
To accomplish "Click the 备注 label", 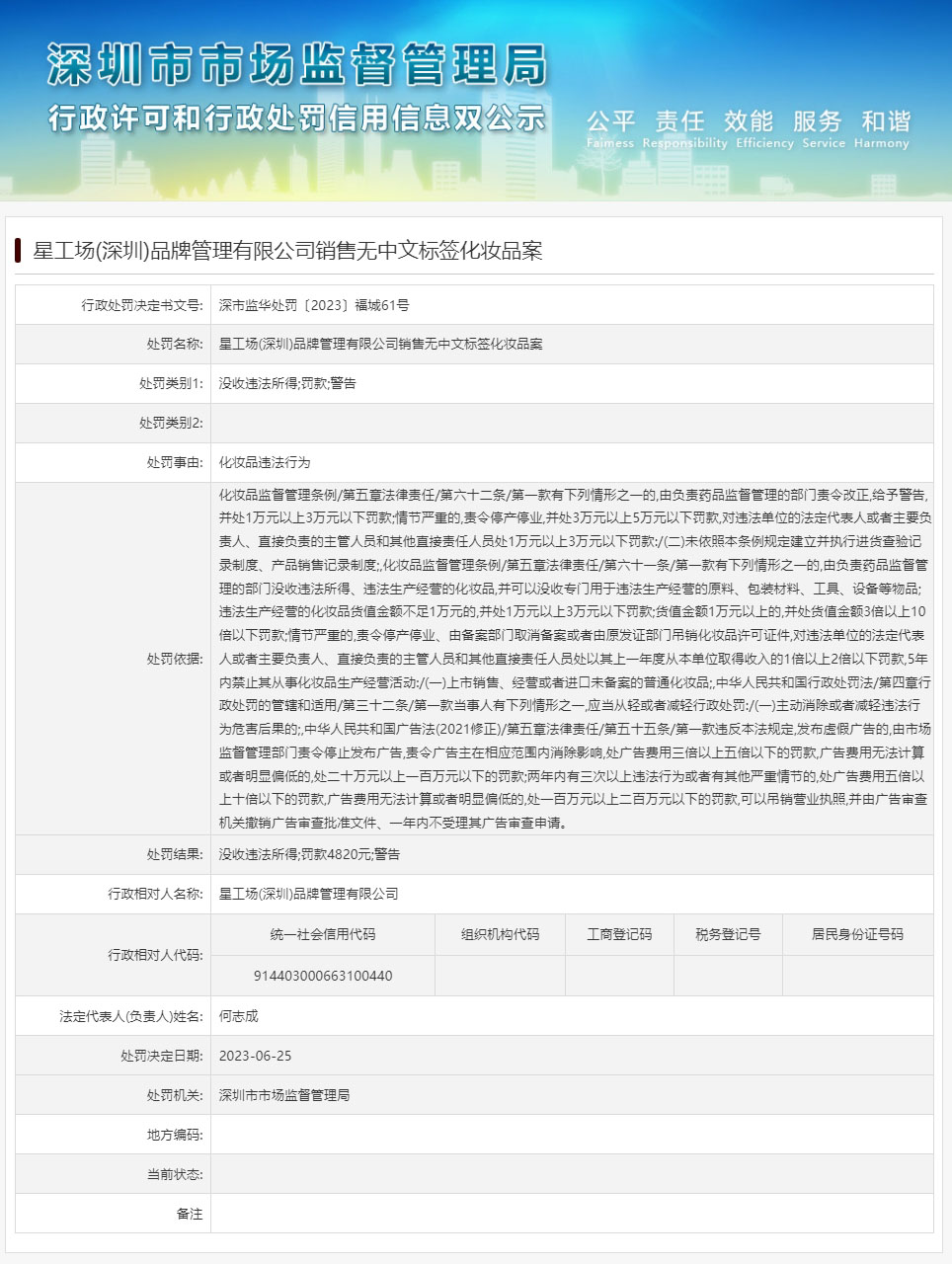I will (x=189, y=1214).
